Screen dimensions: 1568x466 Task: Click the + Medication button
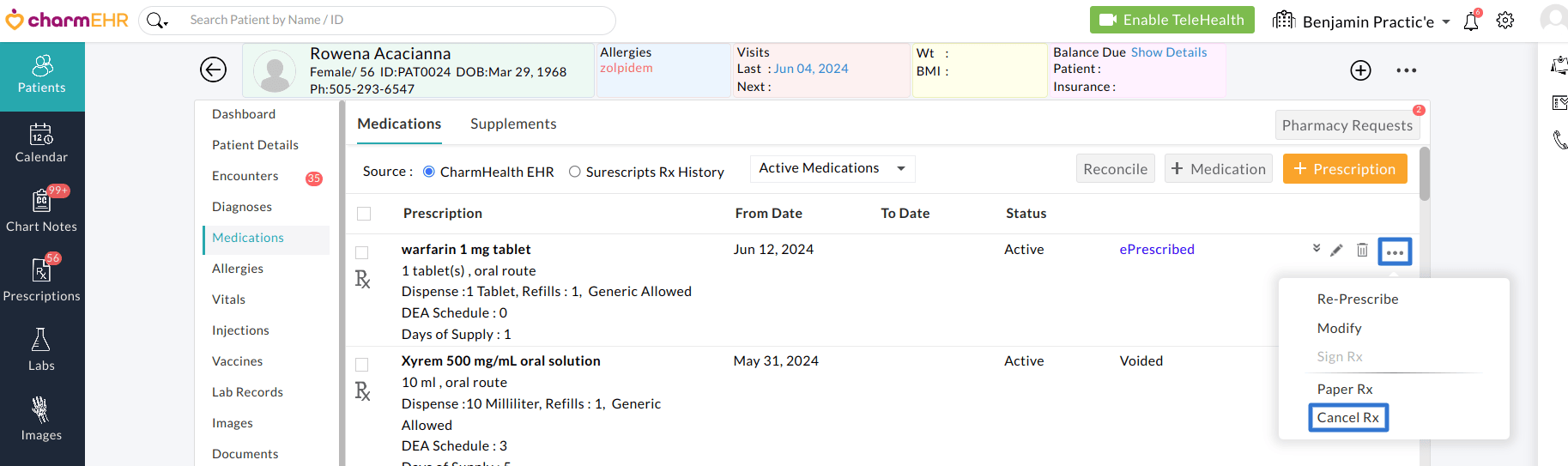(1219, 169)
